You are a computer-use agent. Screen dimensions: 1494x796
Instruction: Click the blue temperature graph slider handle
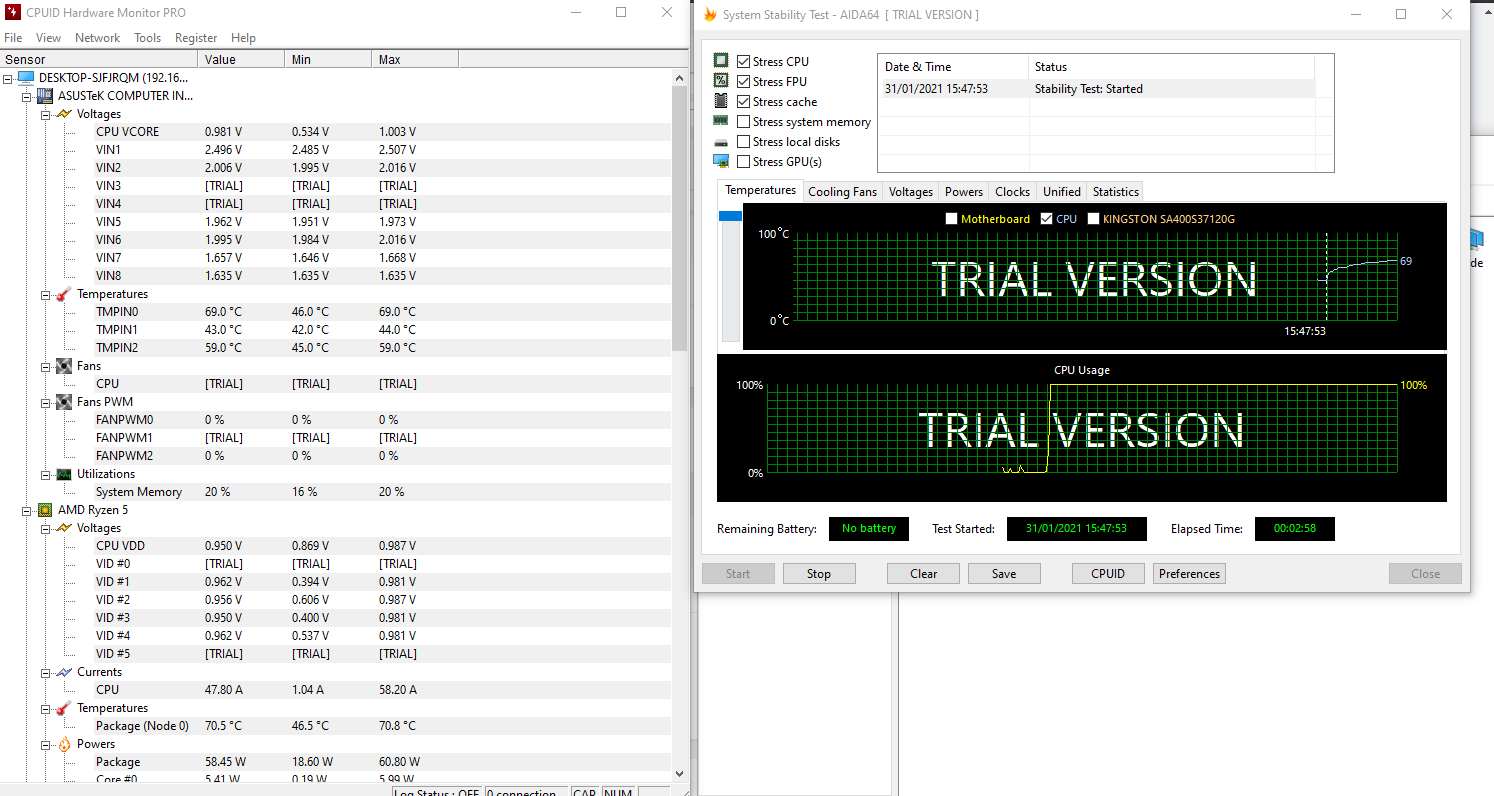(731, 216)
